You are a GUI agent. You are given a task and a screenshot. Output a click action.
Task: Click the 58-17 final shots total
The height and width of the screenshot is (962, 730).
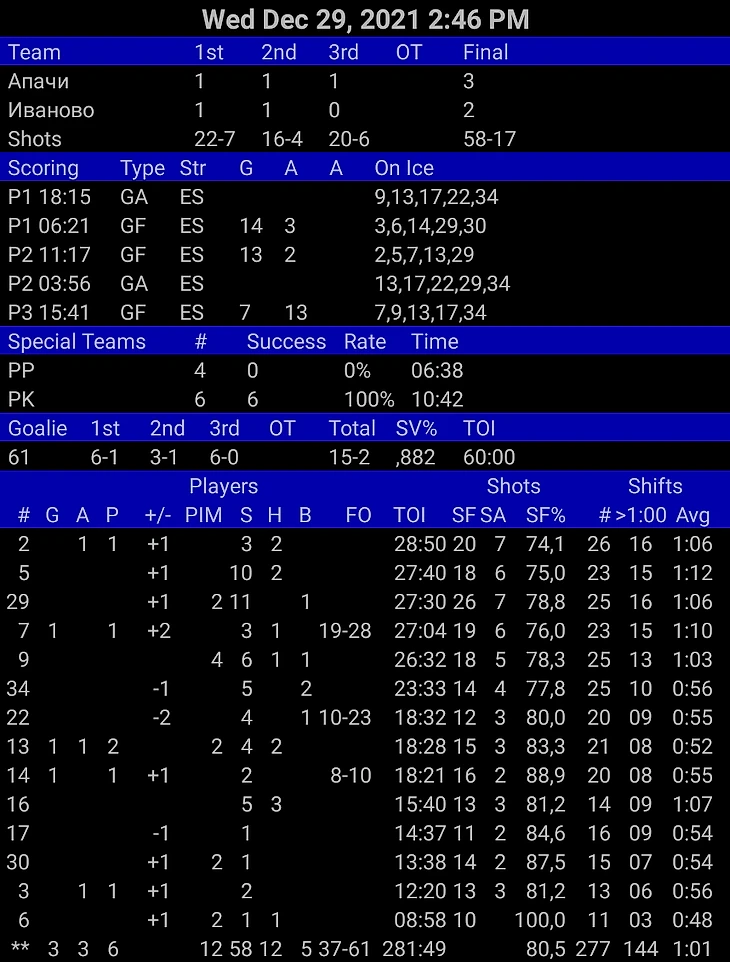489,139
